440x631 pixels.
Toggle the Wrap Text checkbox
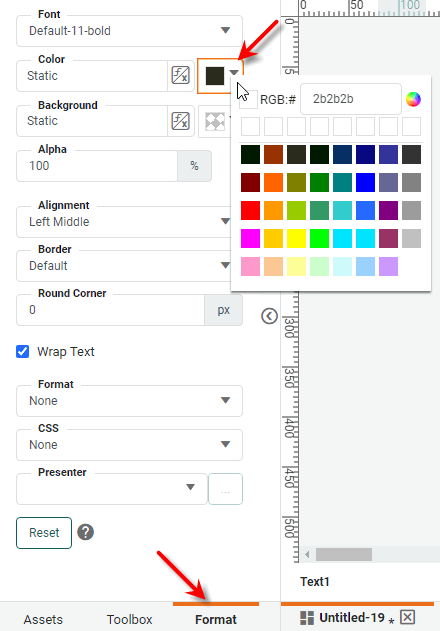point(23,351)
